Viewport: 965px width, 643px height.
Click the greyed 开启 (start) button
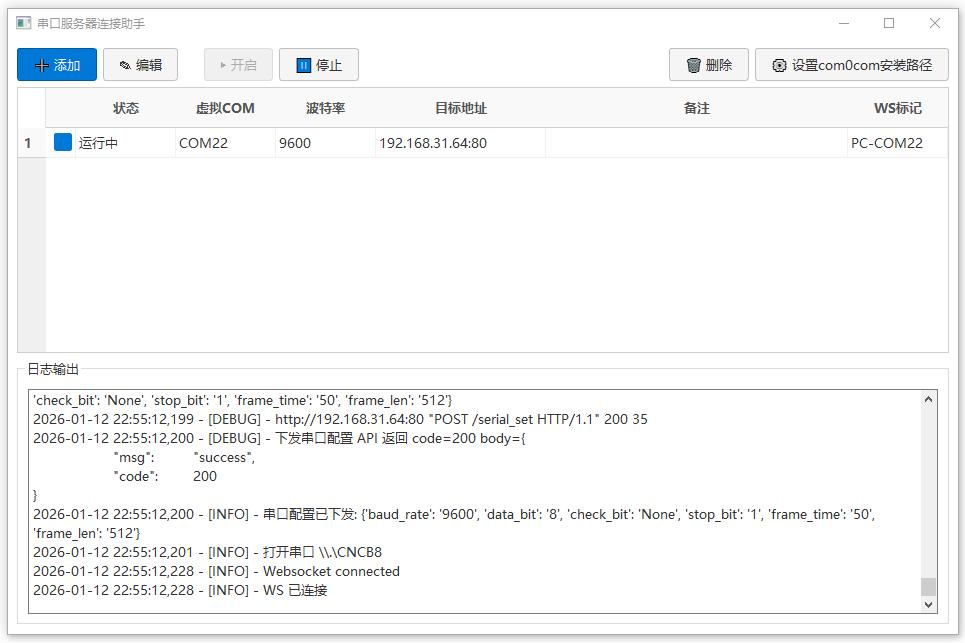tap(238, 65)
